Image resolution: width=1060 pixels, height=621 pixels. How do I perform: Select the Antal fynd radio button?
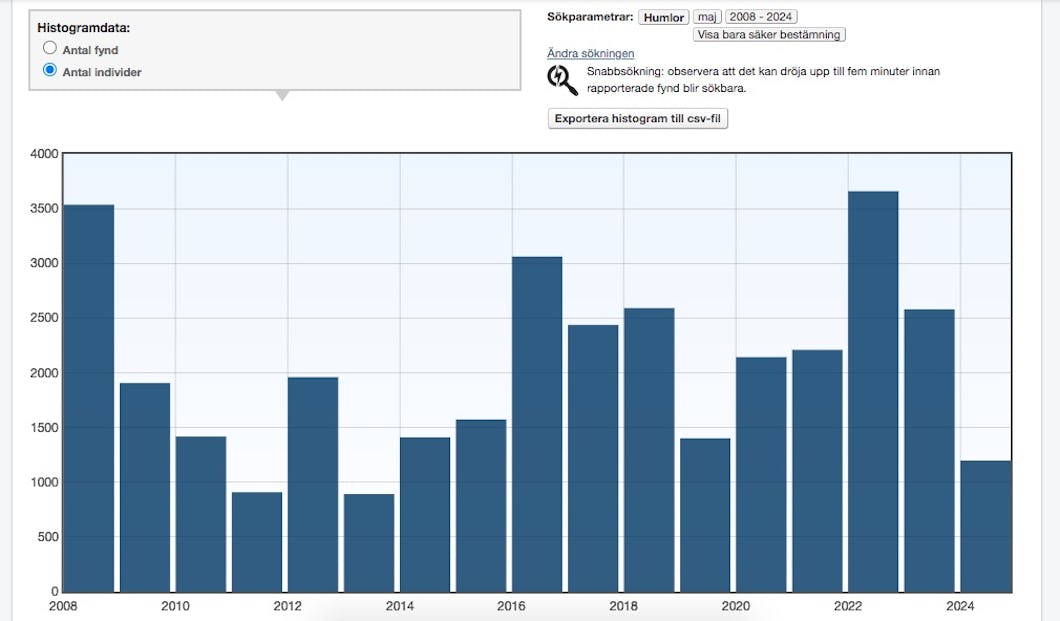point(50,48)
